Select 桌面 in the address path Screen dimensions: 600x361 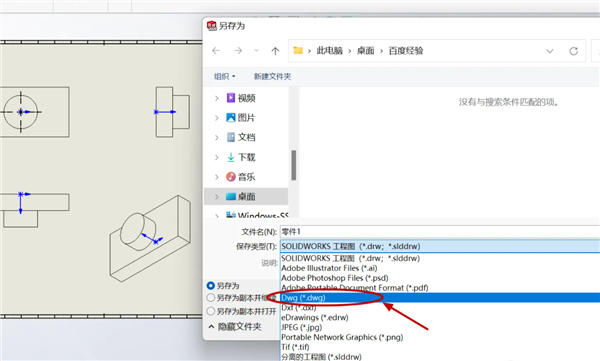pos(365,51)
